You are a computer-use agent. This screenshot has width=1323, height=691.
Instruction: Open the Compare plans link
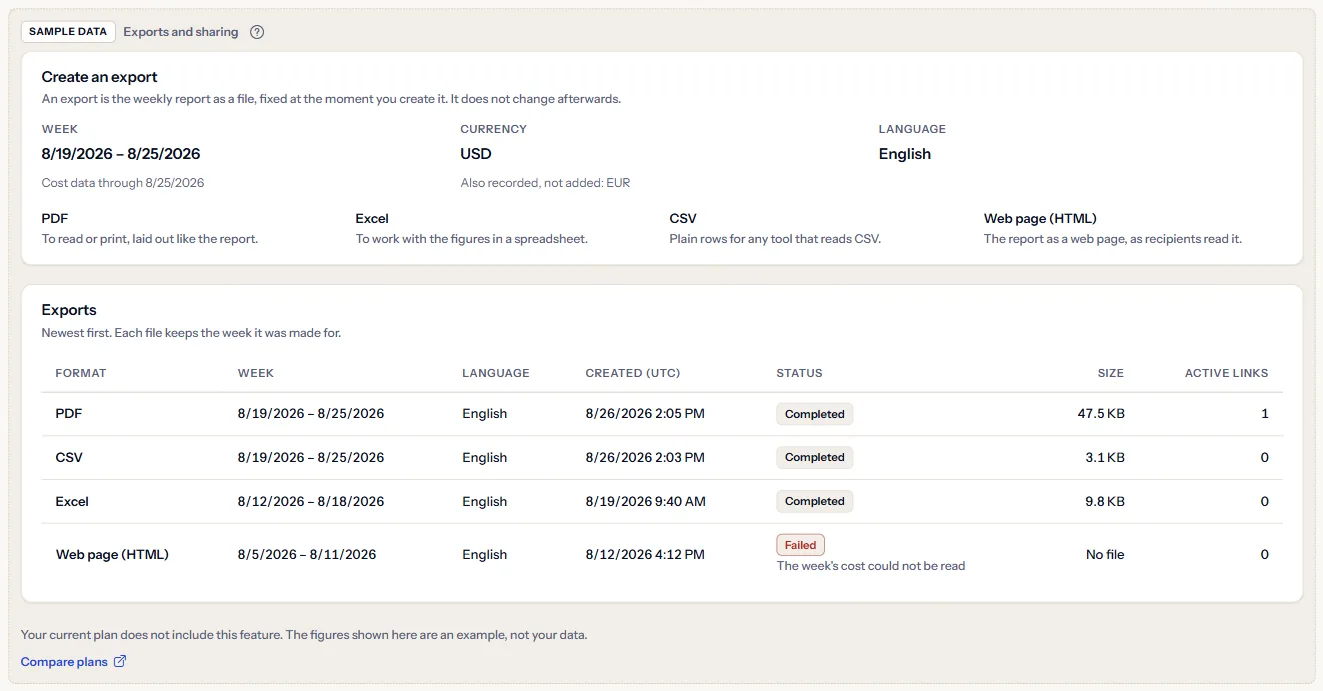pyautogui.click(x=73, y=662)
